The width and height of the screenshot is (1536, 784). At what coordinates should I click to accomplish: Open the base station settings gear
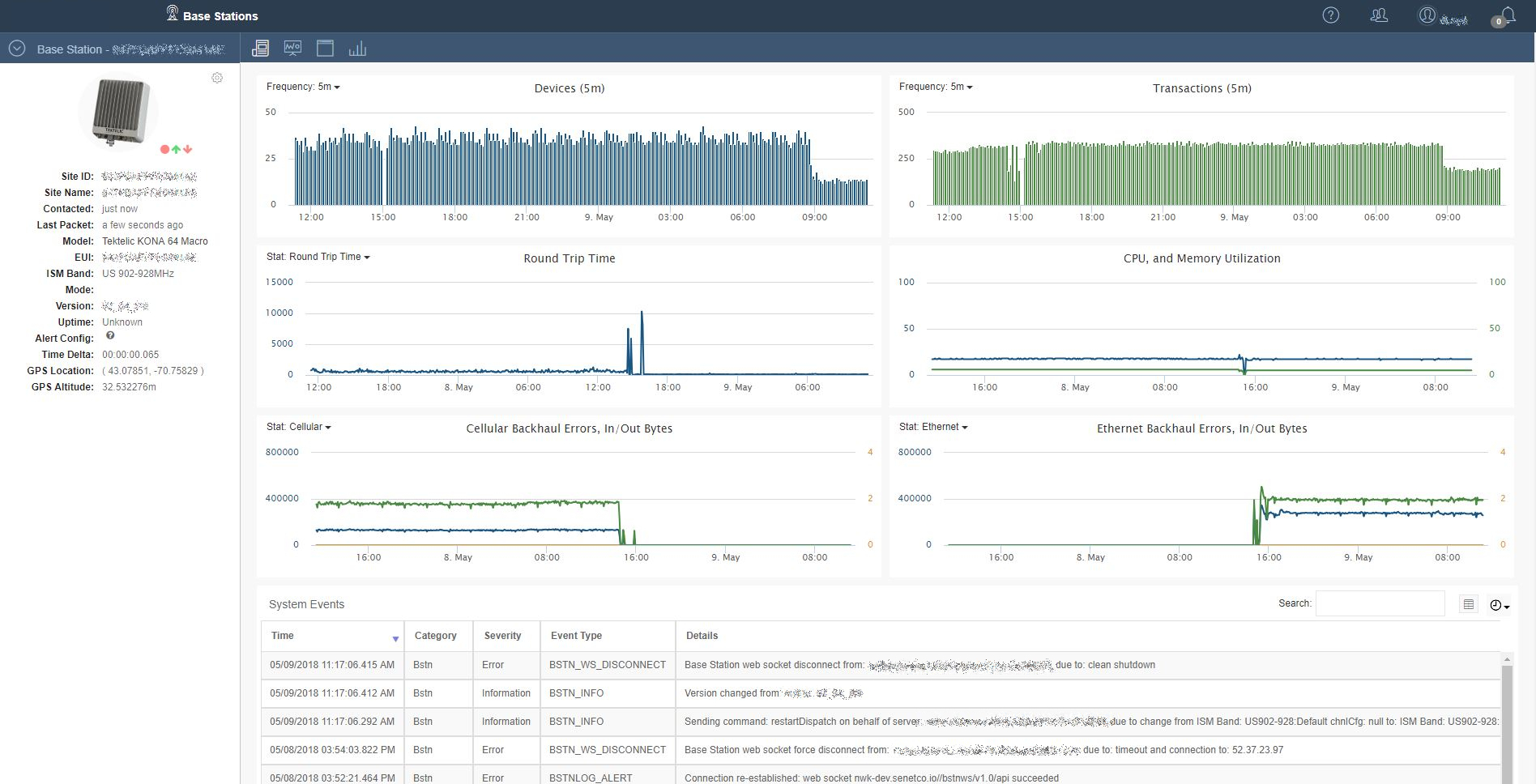pyautogui.click(x=217, y=78)
